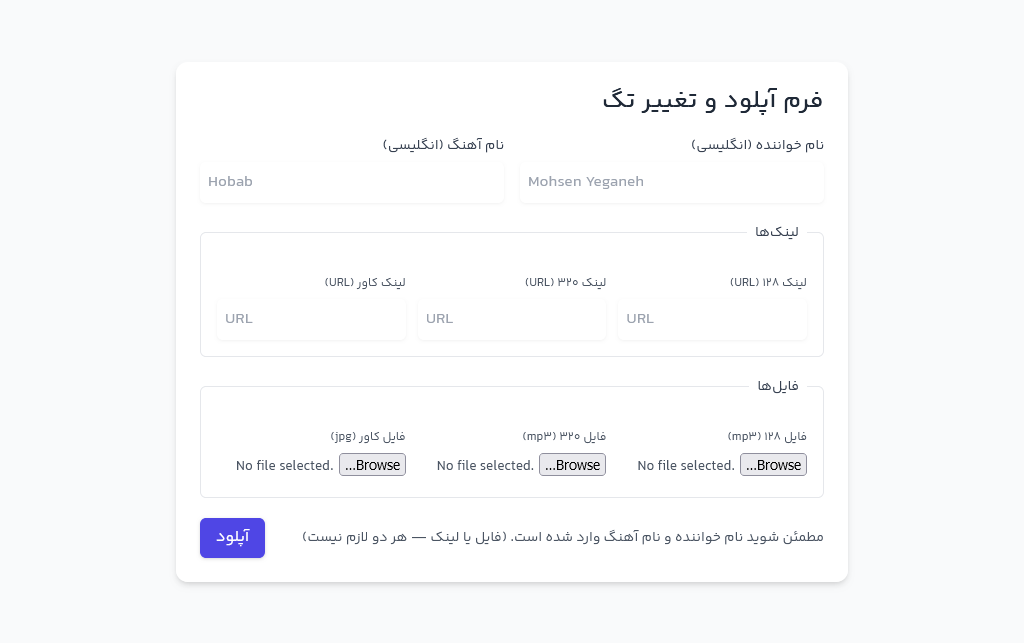Click the نام آهنگ (انگلیسی) label
This screenshot has width=1024, height=643.
[443, 145]
